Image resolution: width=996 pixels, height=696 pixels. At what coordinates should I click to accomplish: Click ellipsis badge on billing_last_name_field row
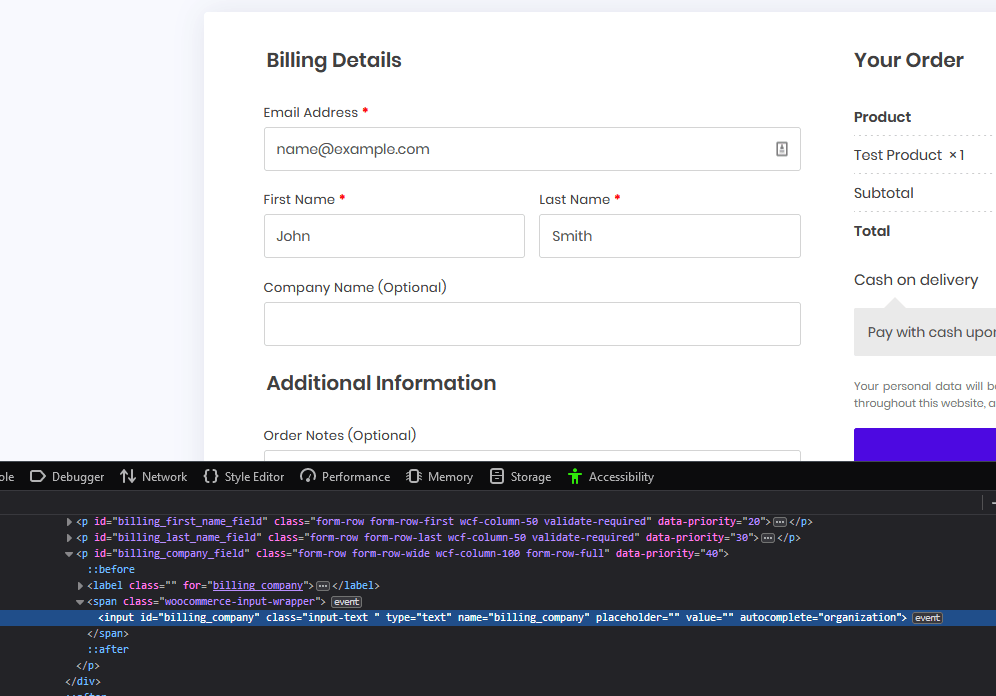[767, 538]
